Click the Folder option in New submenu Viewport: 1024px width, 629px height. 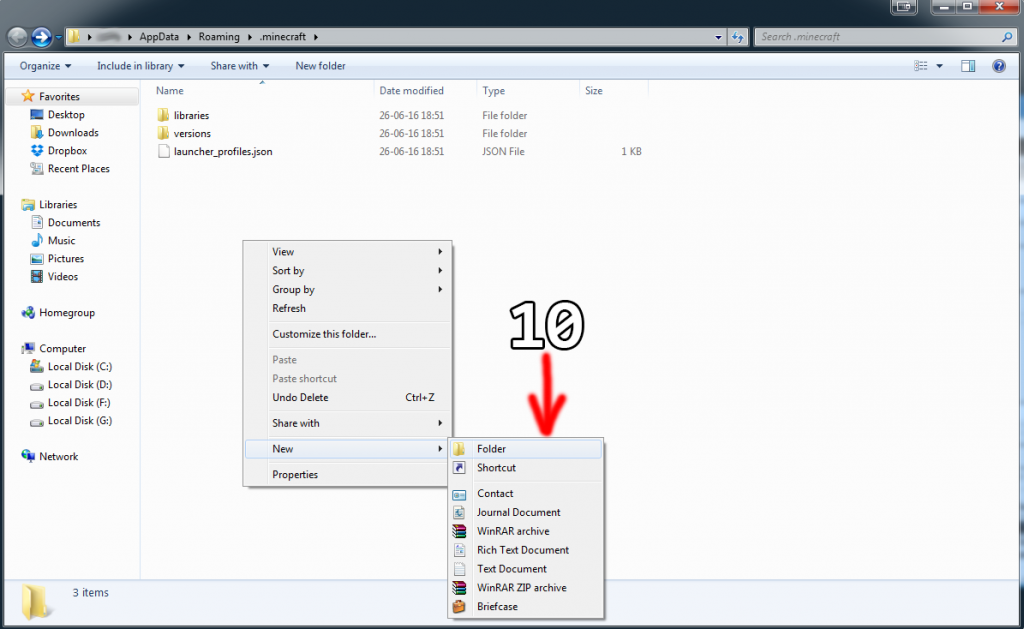coord(491,449)
